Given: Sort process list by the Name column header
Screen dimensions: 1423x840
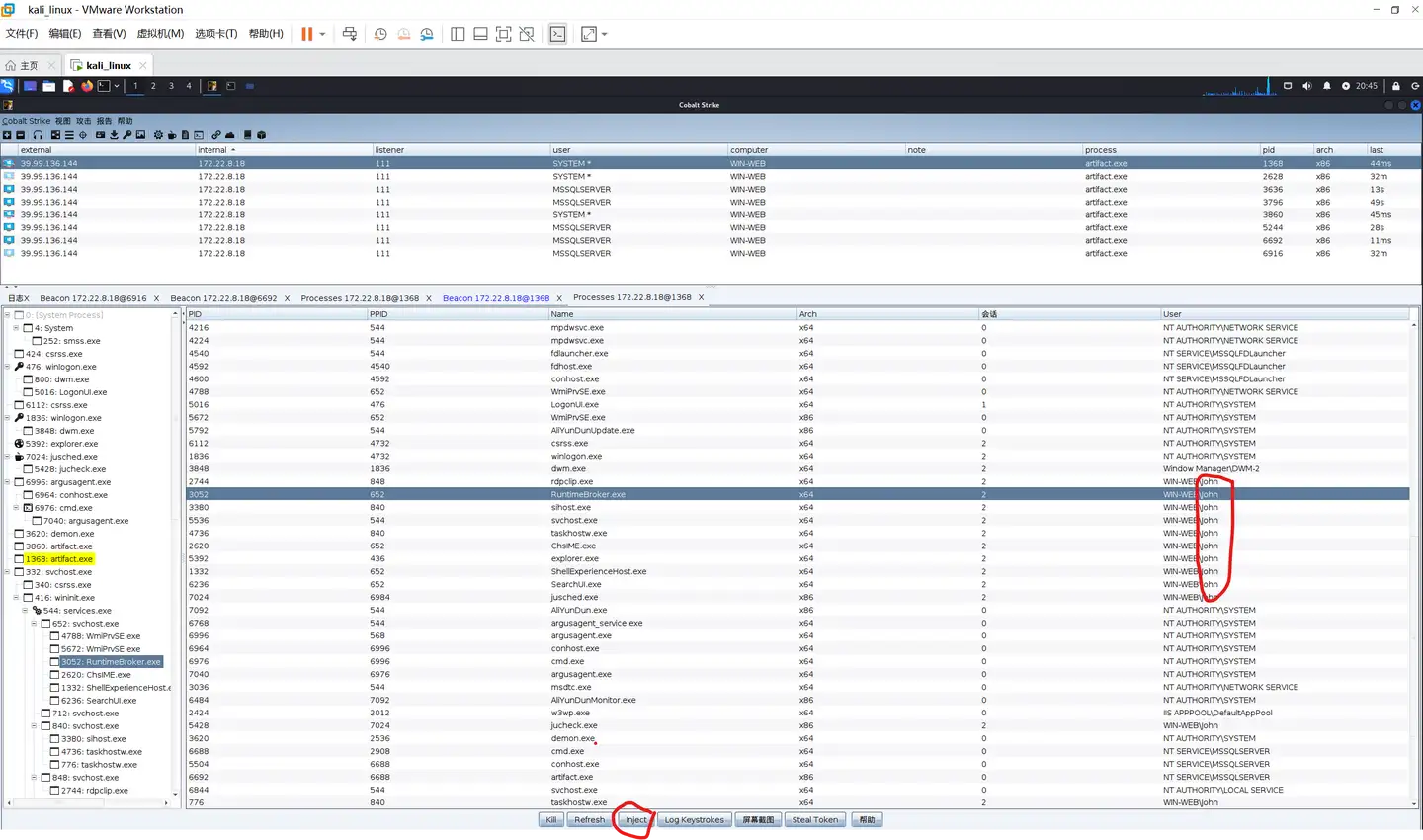Looking at the screenshot, I should pyautogui.click(x=672, y=314).
